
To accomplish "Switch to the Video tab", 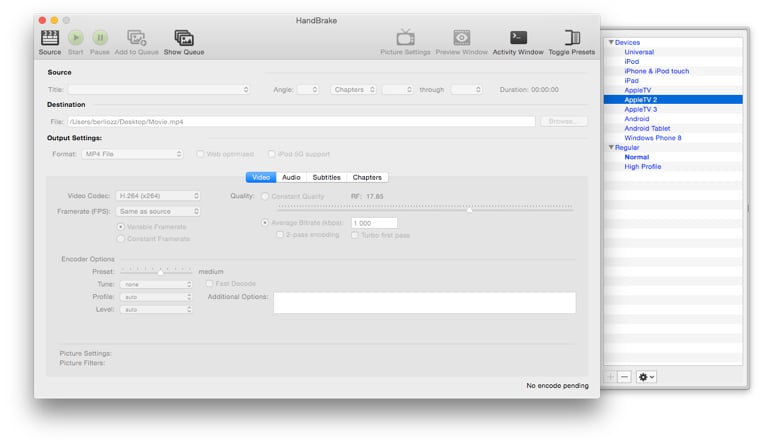I will pos(261,177).
